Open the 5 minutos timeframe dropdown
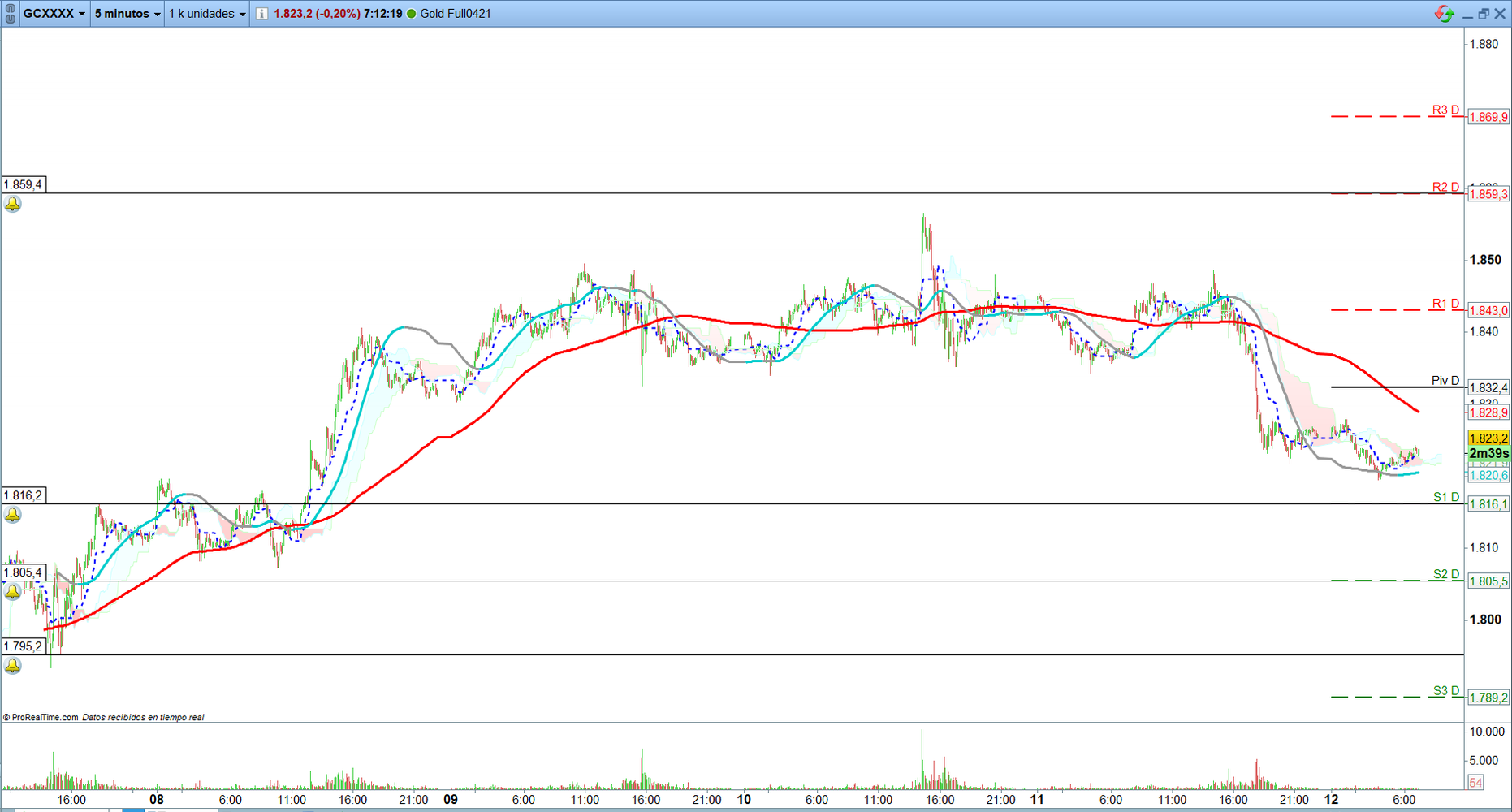Screen dimensions: 1512x812 (x=127, y=14)
